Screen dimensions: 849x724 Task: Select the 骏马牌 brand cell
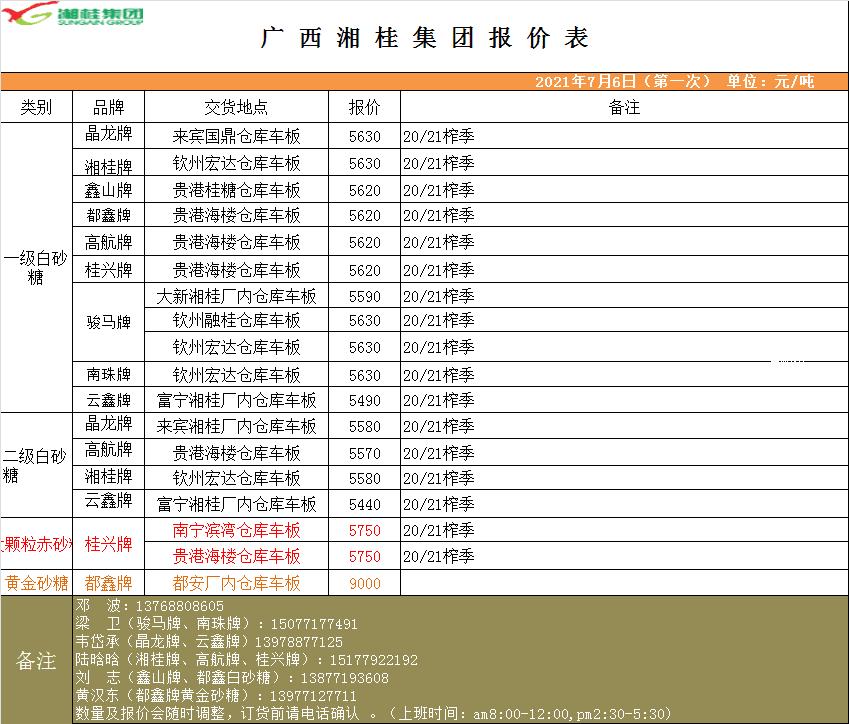(108, 322)
